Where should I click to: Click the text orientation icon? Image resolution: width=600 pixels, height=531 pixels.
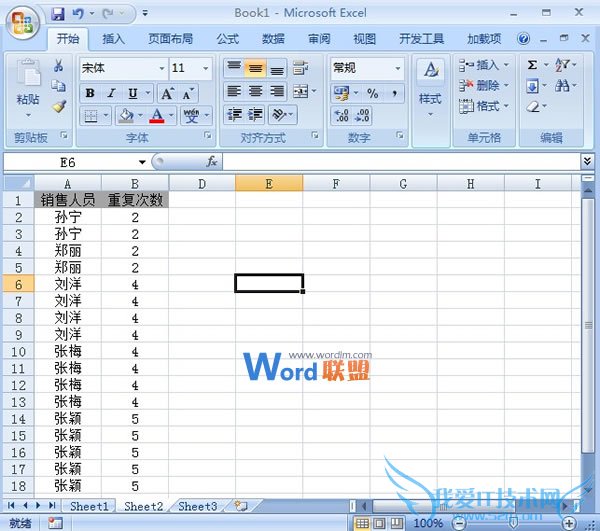point(280,115)
